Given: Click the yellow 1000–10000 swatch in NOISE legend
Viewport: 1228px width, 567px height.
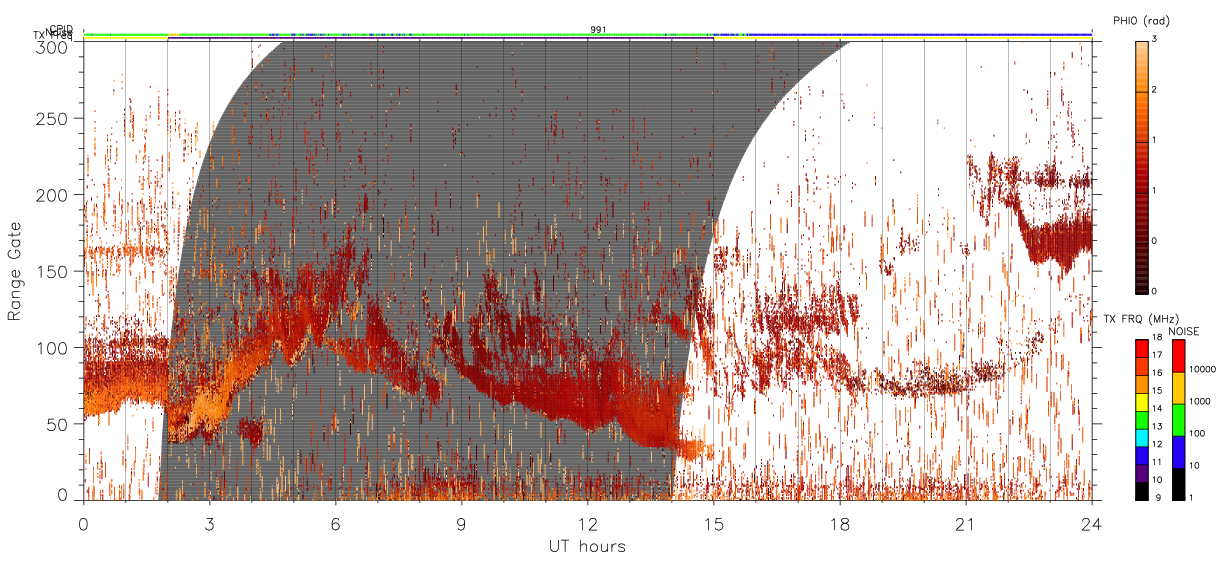Looking at the screenshot, I should click(1178, 388).
